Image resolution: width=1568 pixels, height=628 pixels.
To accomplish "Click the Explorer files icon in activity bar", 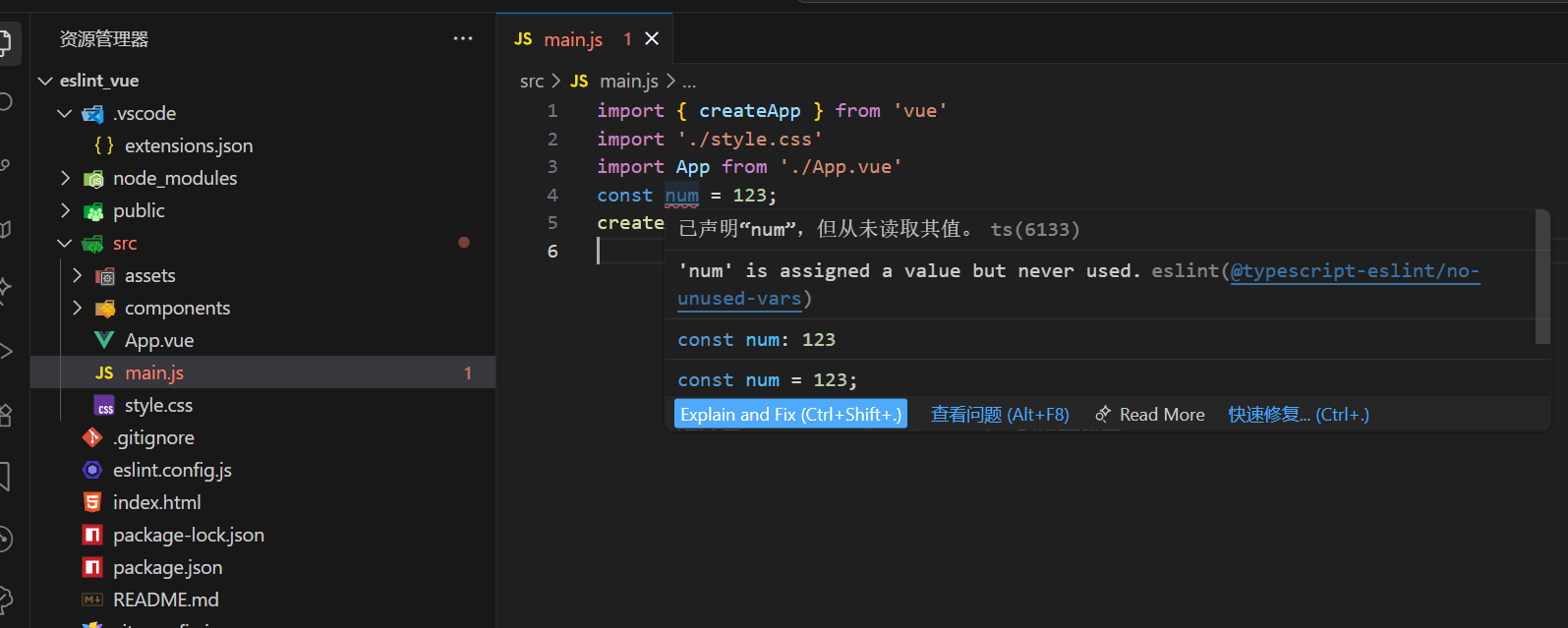I will (x=5, y=41).
